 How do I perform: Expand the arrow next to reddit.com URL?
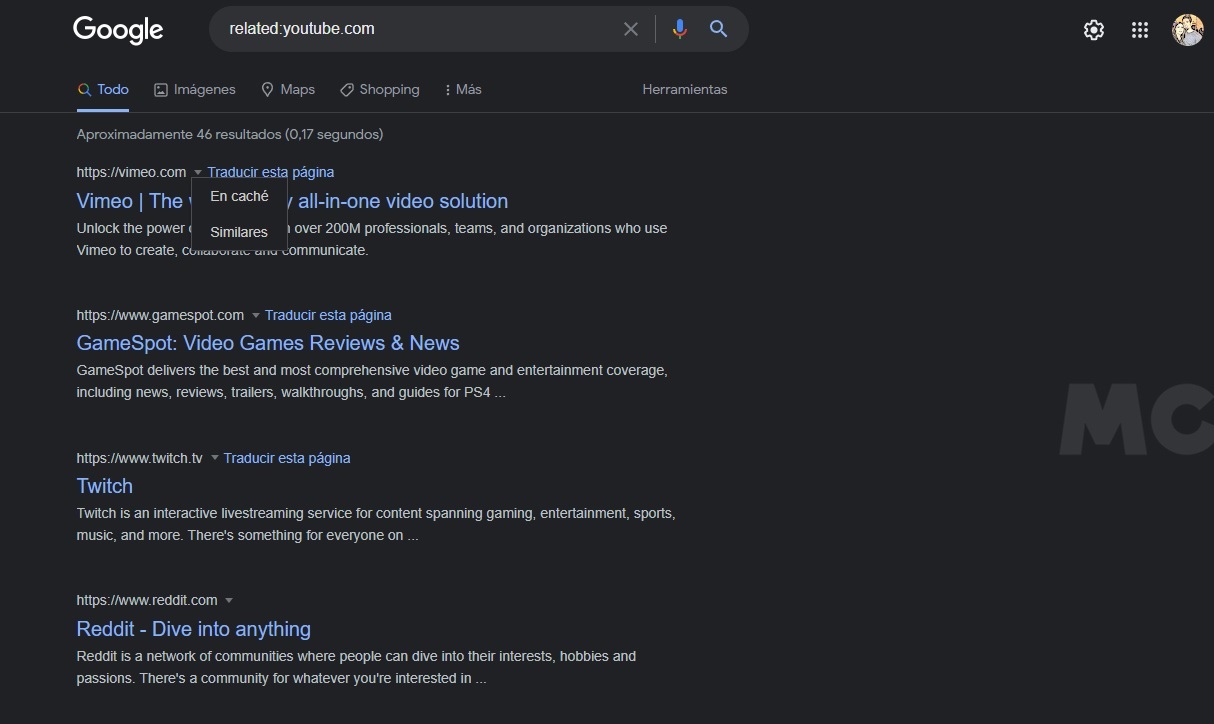pos(229,601)
